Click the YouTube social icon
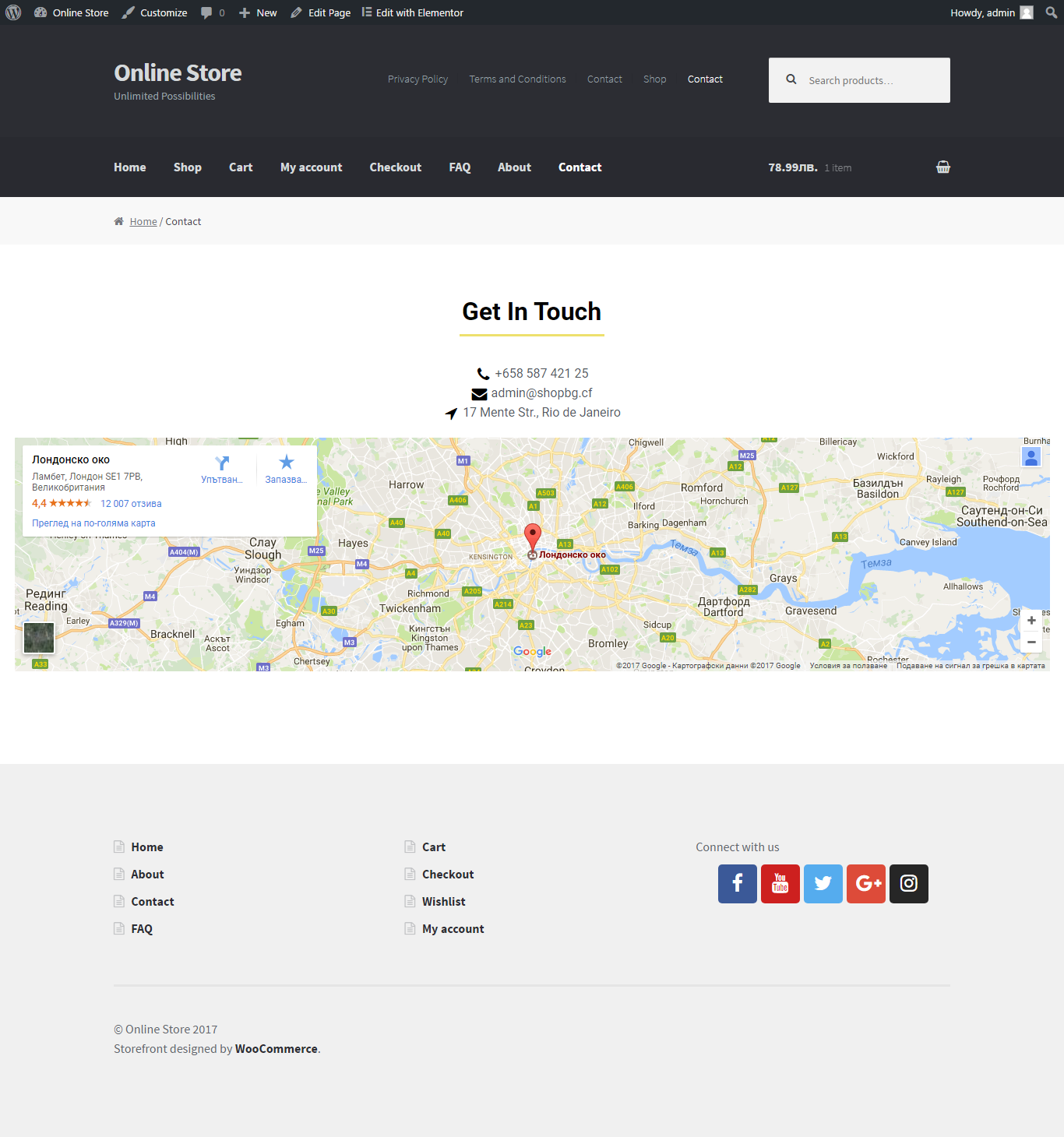The height and width of the screenshot is (1137, 1064). [780, 884]
